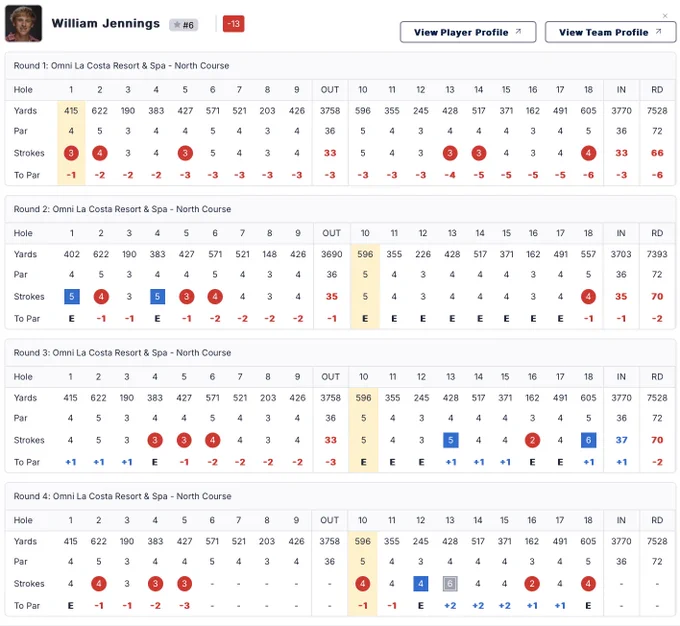Click Round 4 hole 13 grey double-bogey square 6
Screen dimensions: 680x626
click(450, 584)
